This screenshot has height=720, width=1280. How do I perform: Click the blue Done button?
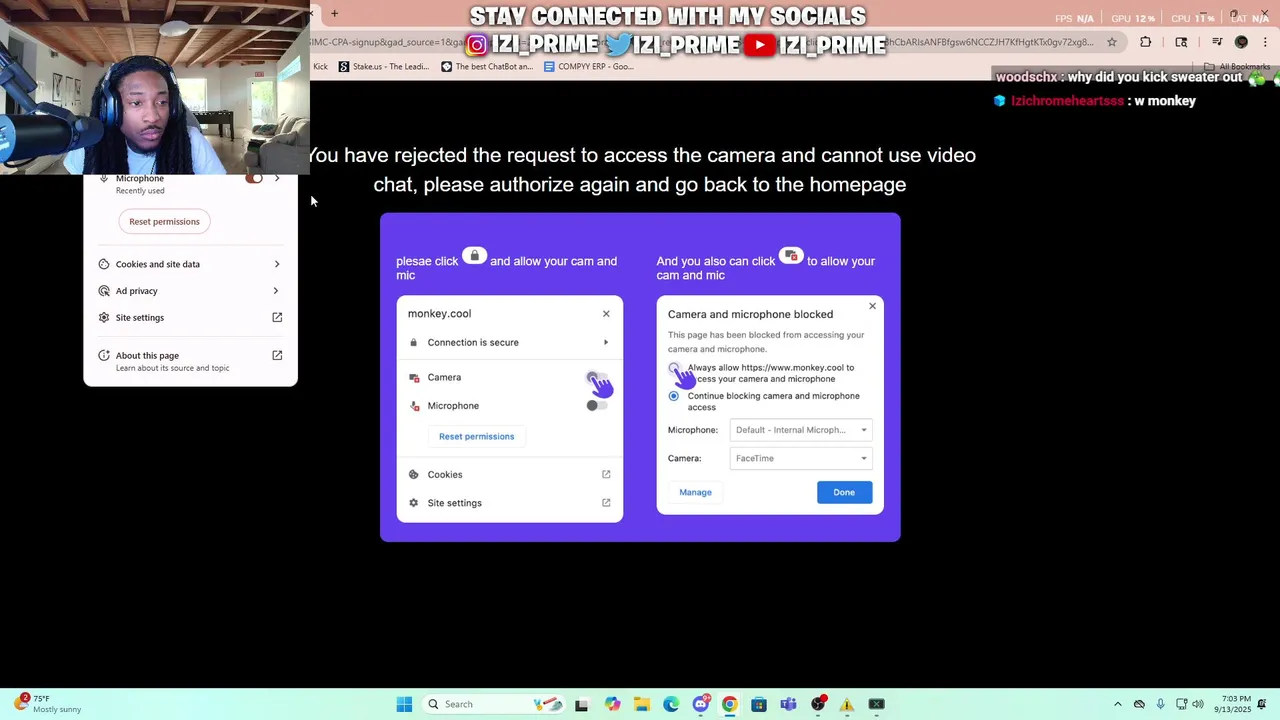click(x=844, y=492)
